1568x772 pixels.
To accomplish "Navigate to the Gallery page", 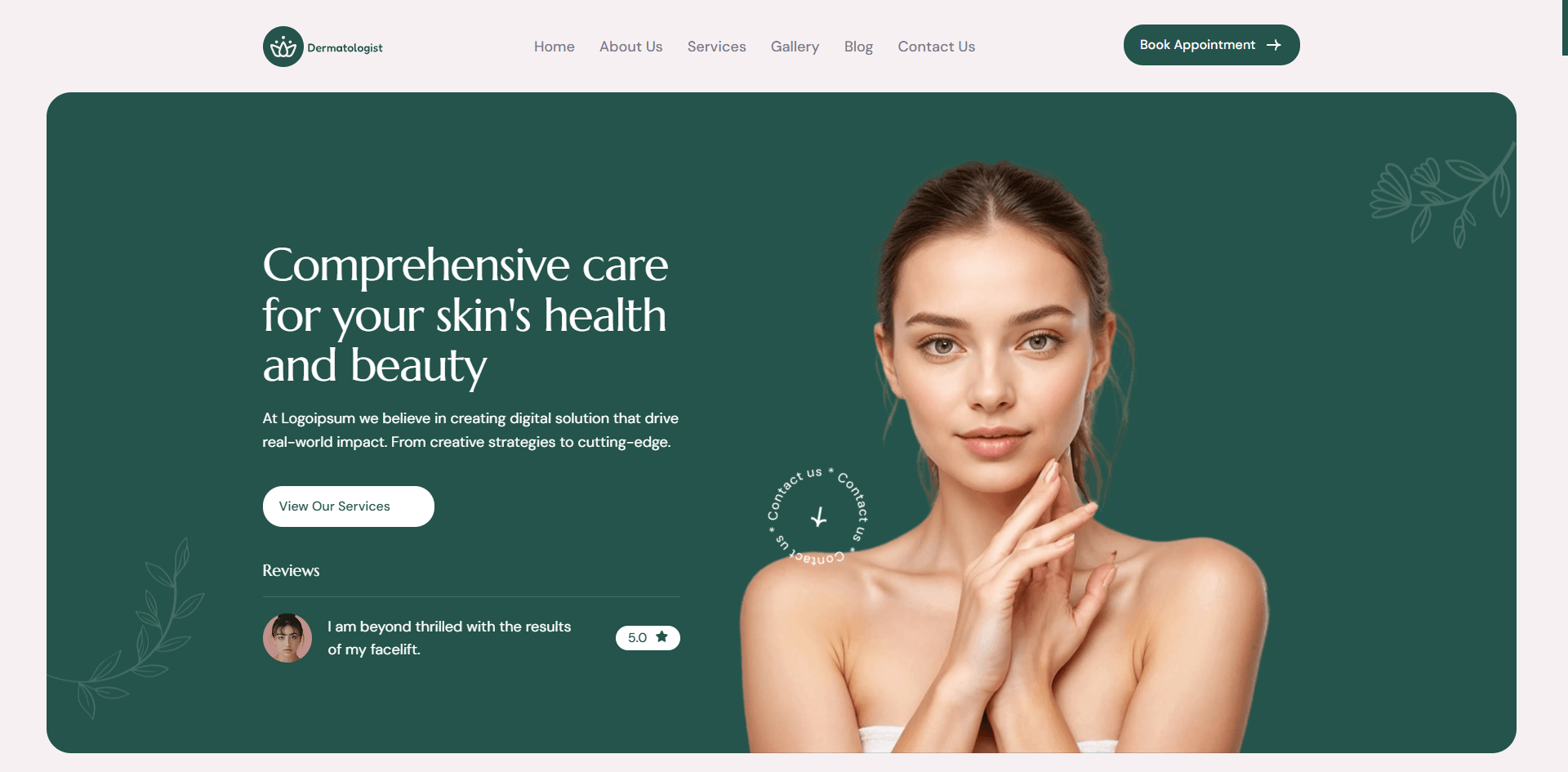I will point(795,47).
